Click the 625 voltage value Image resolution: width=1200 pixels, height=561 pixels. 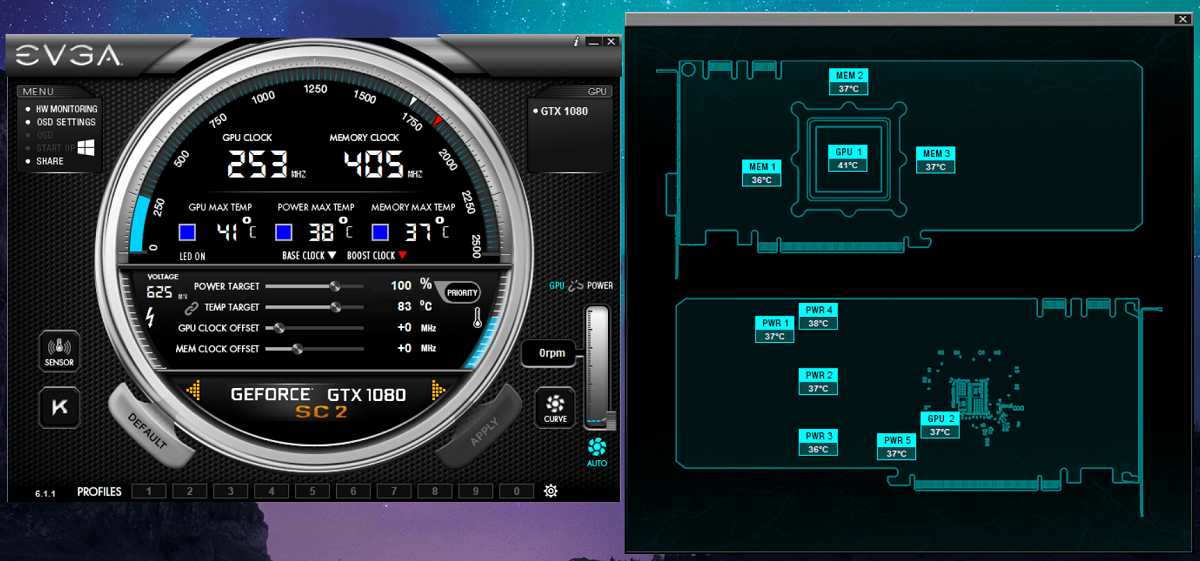coord(159,292)
